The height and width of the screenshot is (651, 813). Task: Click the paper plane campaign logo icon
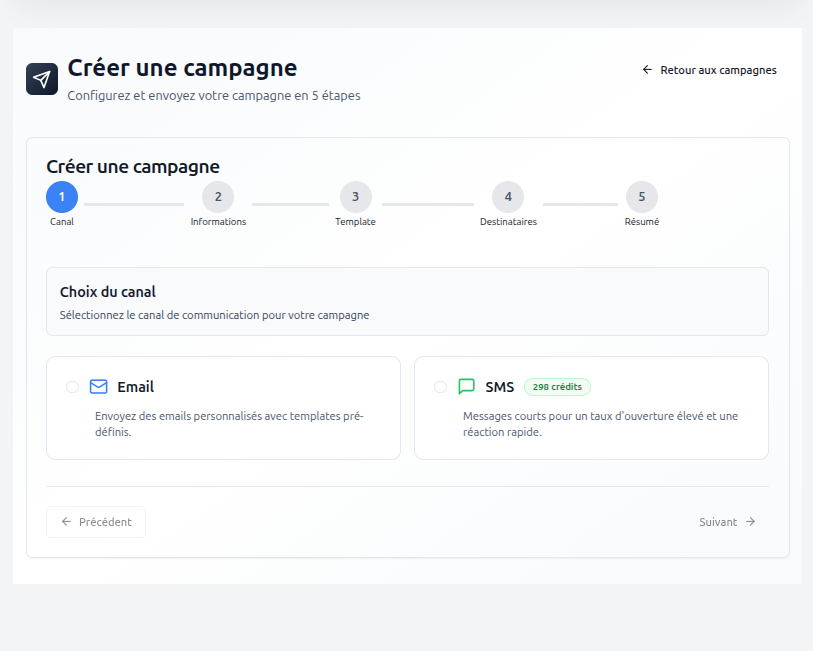click(x=41, y=78)
